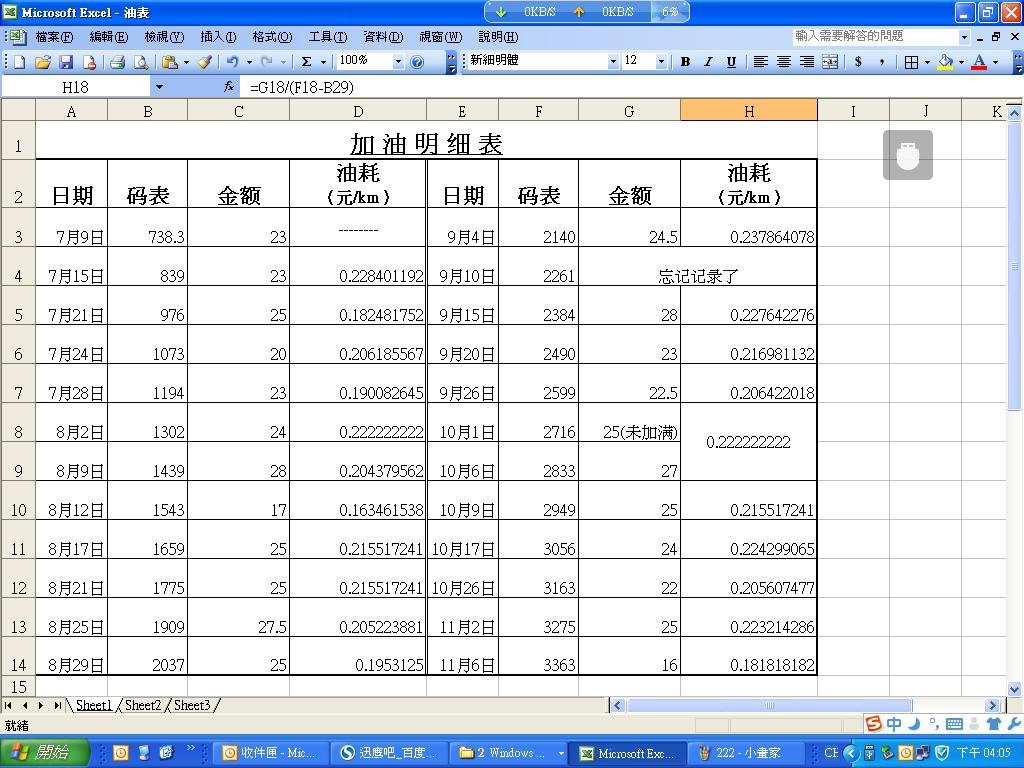This screenshot has height=768, width=1024.
Task: Open the zoom percentage dropdown
Action: click(x=398, y=61)
